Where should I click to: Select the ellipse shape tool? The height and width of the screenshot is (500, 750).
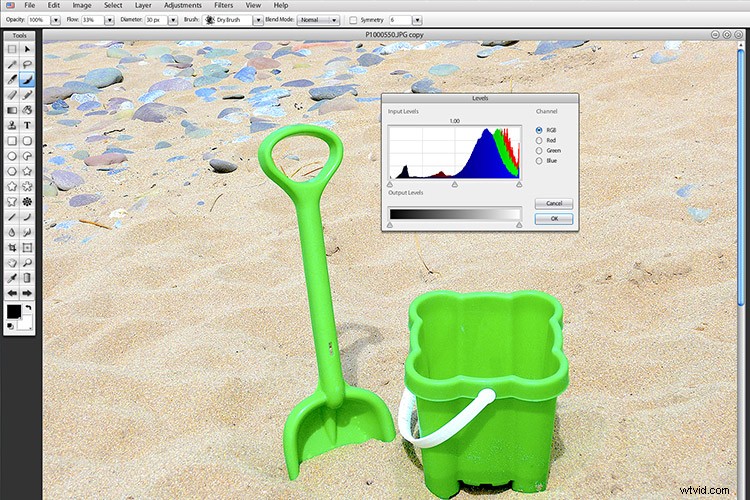click(11, 156)
